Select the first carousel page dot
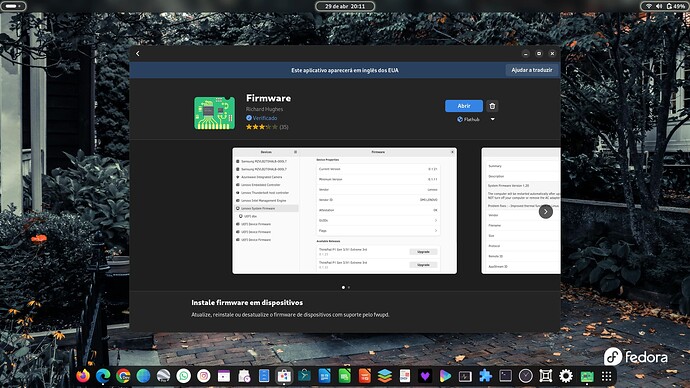 pyautogui.click(x=343, y=287)
